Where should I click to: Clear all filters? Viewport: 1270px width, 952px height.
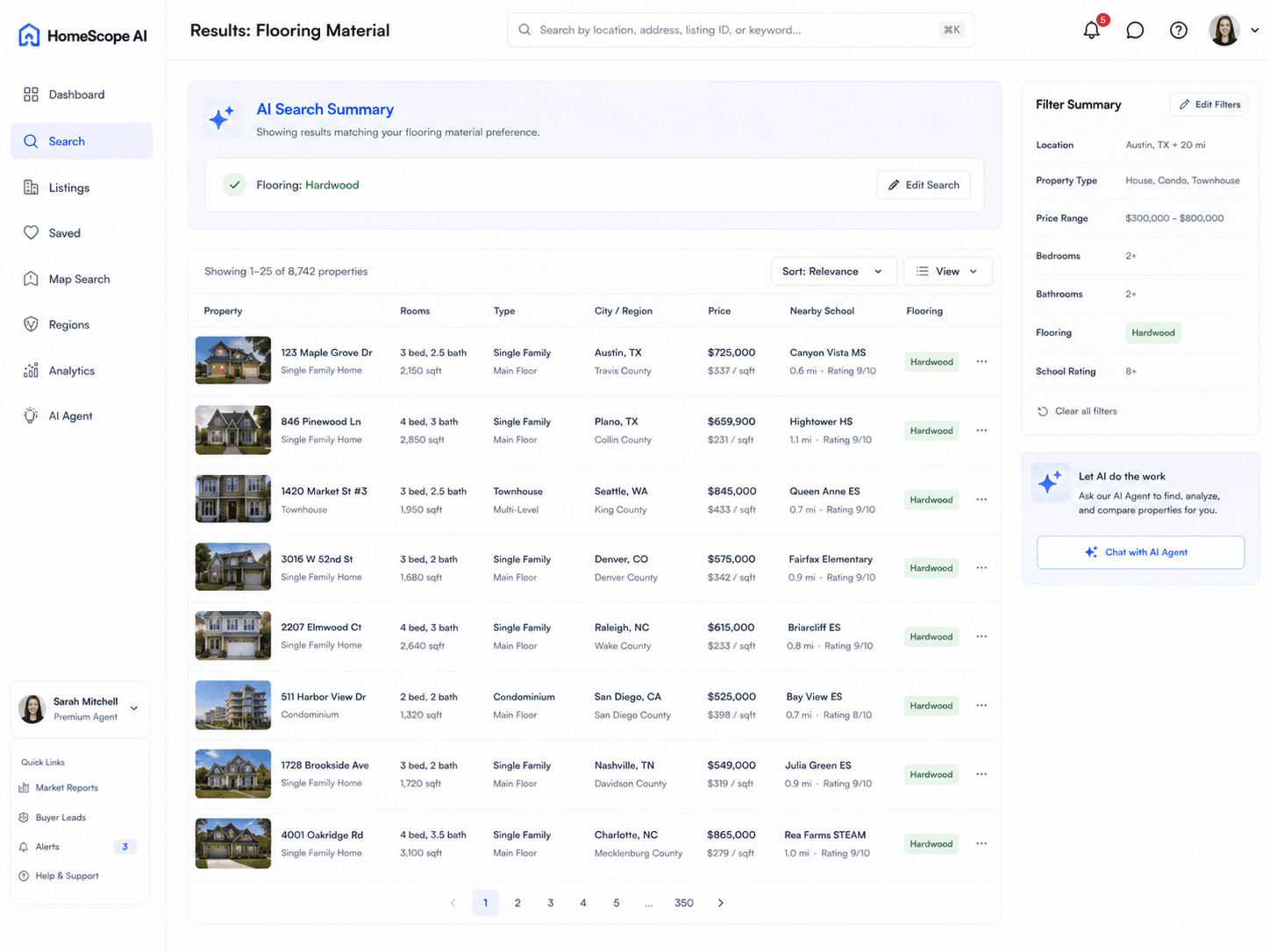coord(1077,411)
